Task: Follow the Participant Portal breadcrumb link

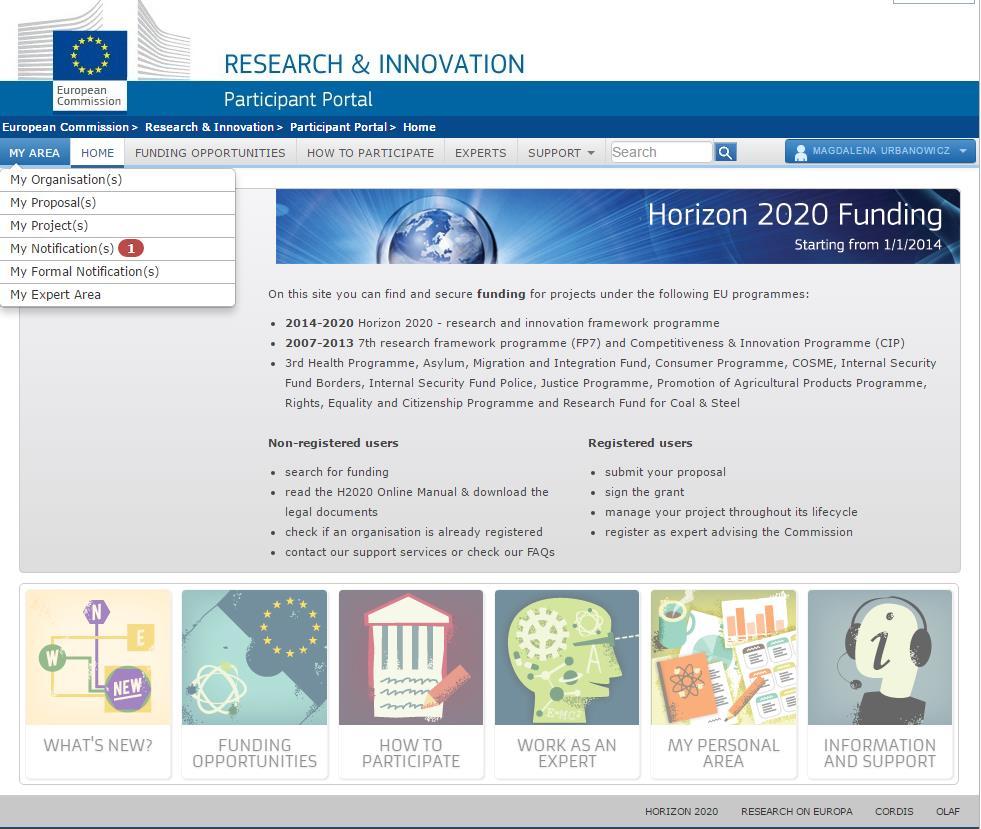Action: coord(338,127)
